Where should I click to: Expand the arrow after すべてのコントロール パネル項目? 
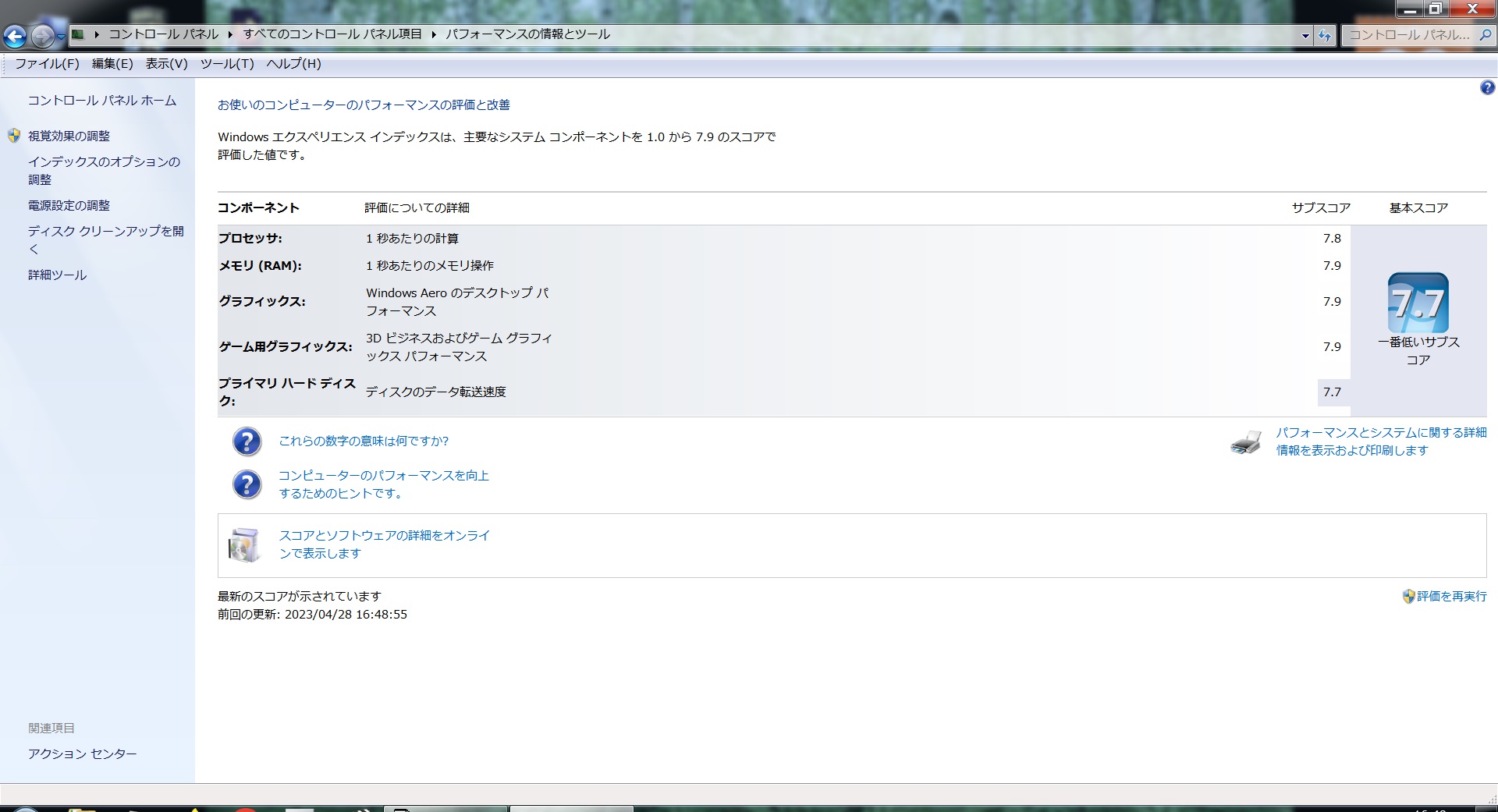point(434,34)
